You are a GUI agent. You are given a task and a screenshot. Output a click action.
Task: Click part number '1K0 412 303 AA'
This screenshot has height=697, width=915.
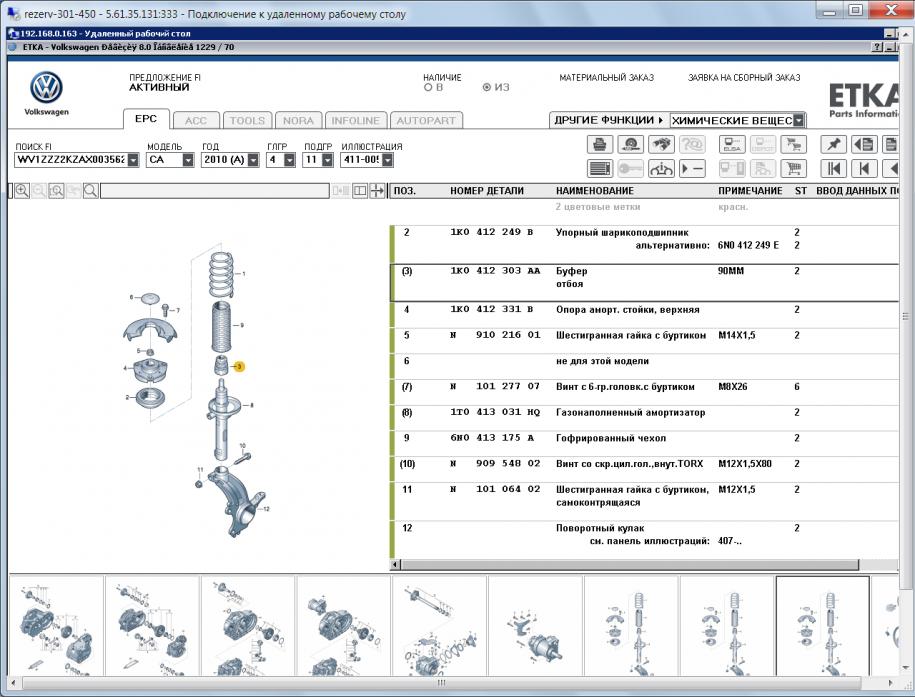click(x=495, y=271)
